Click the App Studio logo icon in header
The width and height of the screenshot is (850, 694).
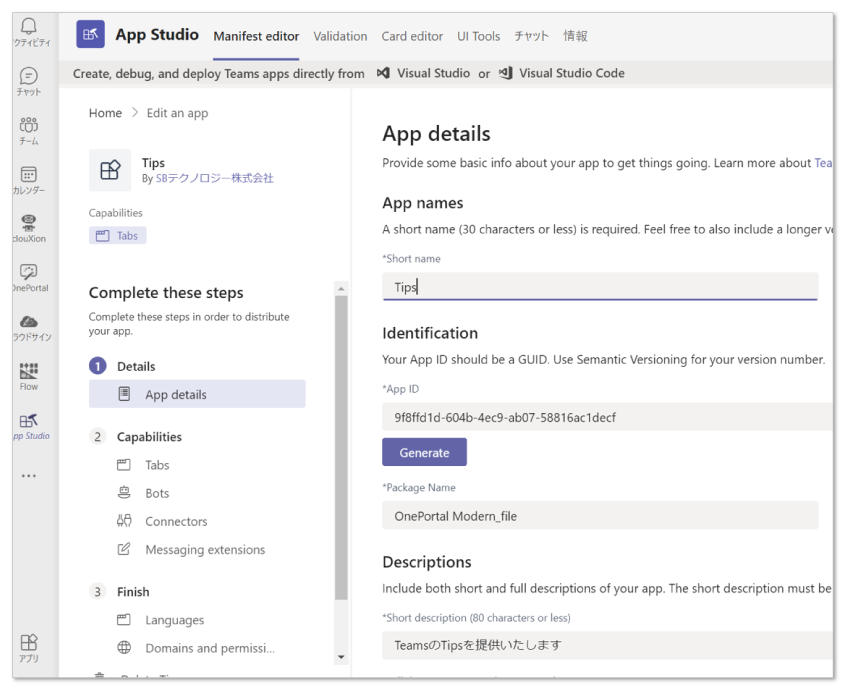pyautogui.click(x=91, y=34)
